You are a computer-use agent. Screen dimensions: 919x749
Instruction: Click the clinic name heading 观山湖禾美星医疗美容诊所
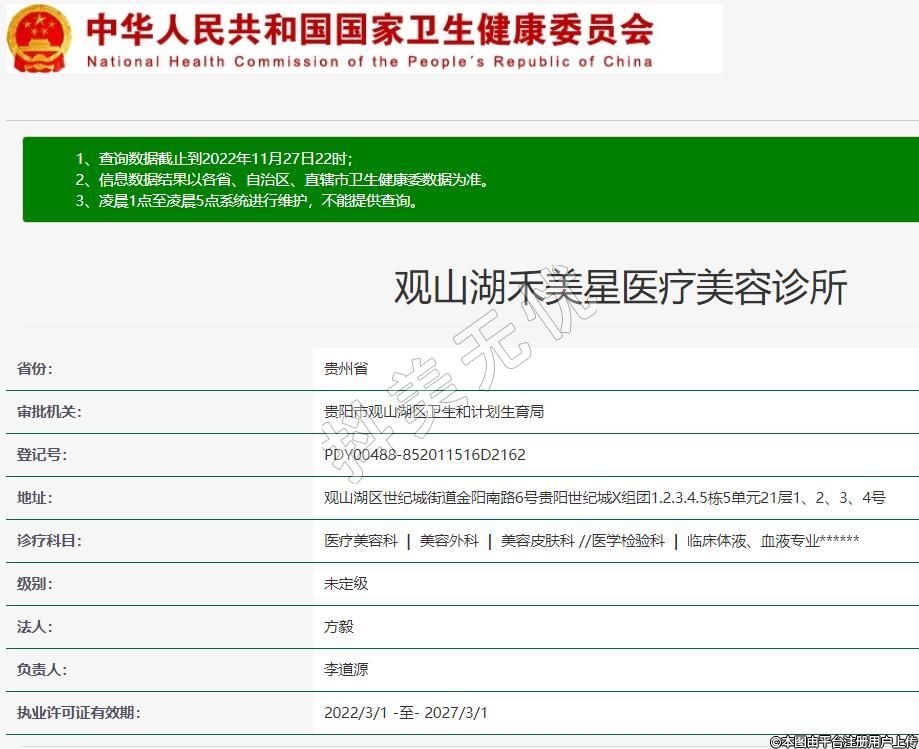pyautogui.click(x=620, y=287)
